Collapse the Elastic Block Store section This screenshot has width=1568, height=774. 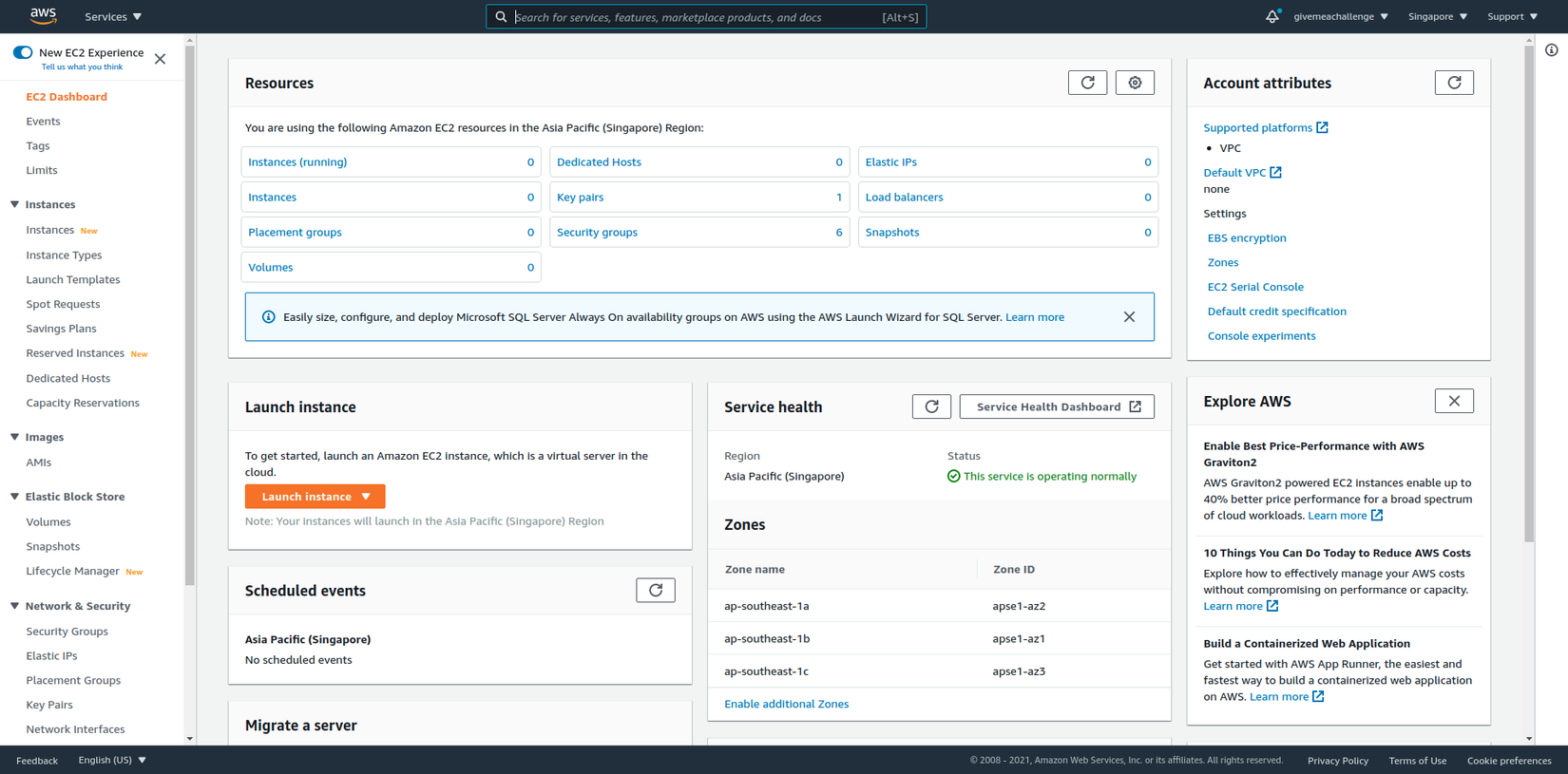pyautogui.click(x=14, y=497)
